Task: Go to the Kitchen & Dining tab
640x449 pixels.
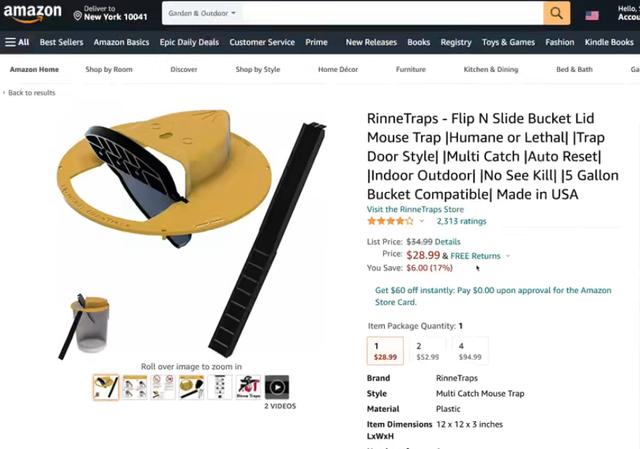Action: point(491,69)
